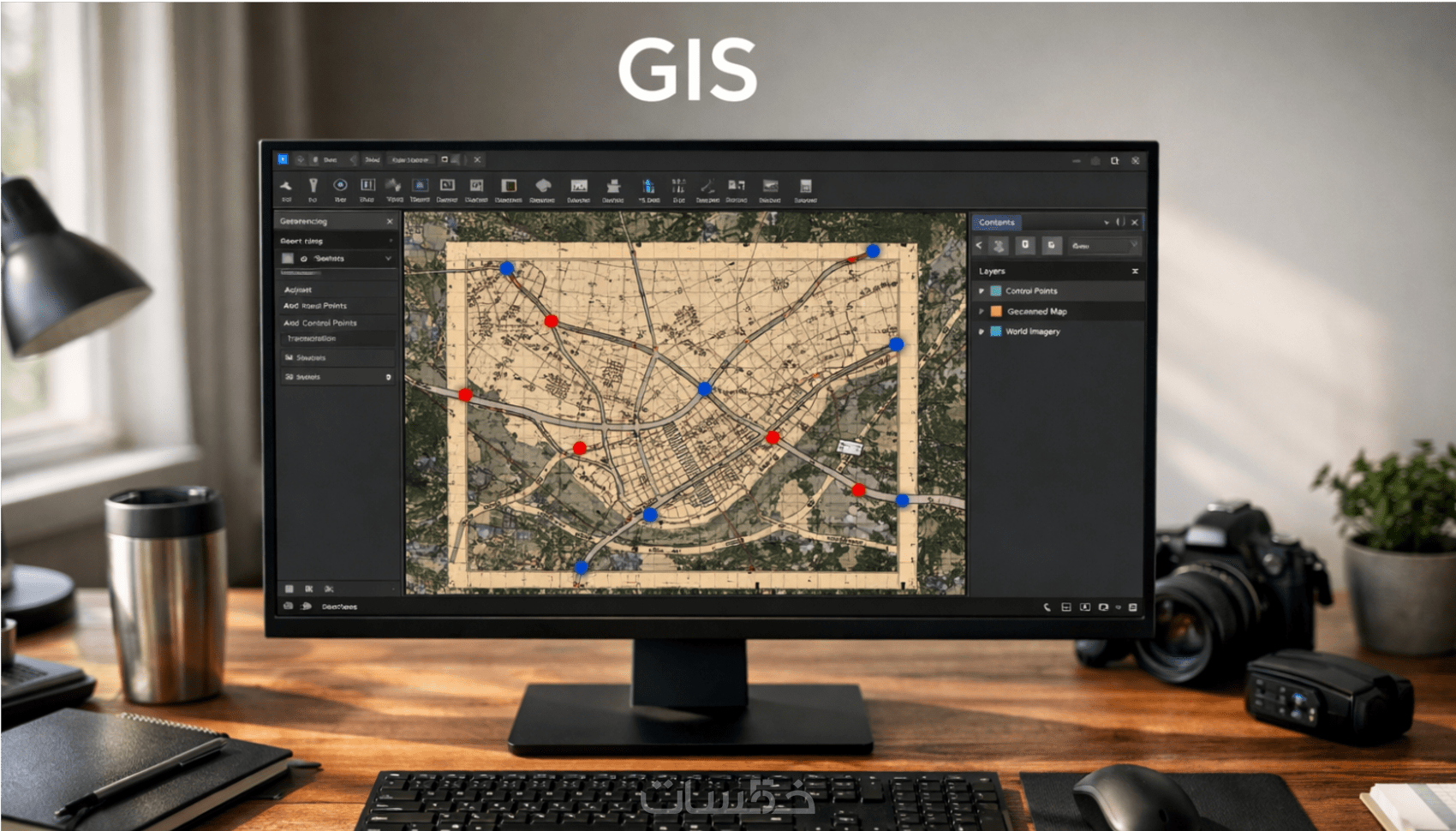Viewport: 1456px width, 831px height.
Task: Expand the Gecanned Map layer
Action: point(982,312)
